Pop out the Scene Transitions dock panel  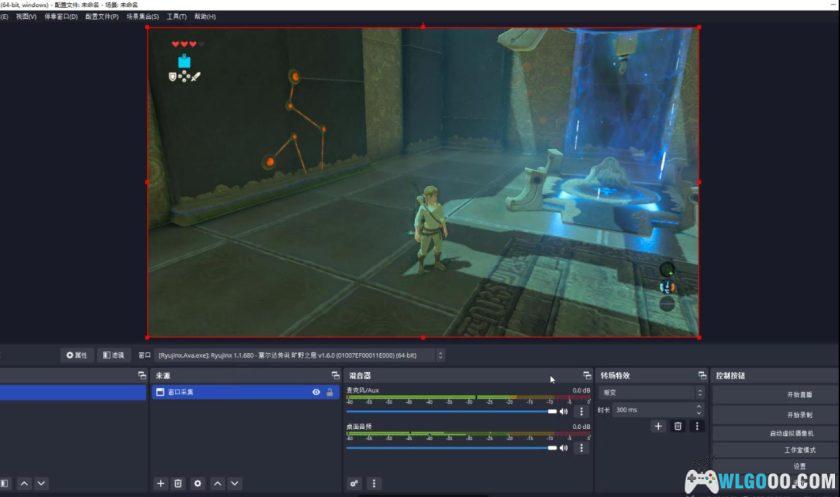[702, 375]
